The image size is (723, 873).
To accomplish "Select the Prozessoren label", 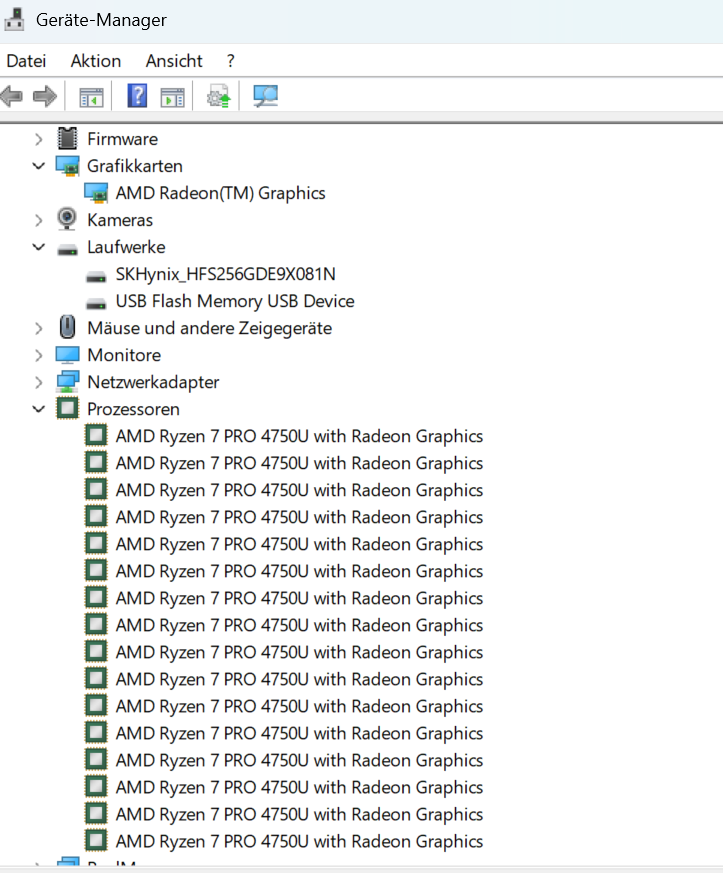I will pos(133,409).
